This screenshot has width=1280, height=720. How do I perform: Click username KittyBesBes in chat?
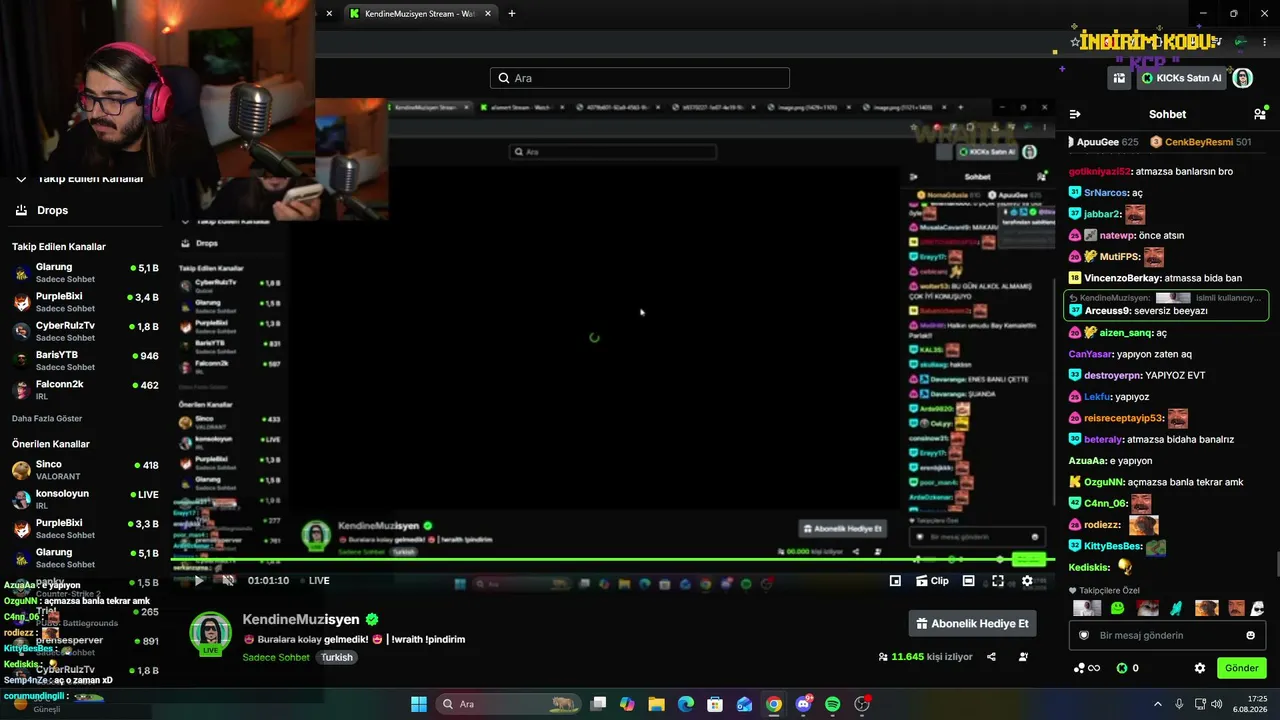1113,546
